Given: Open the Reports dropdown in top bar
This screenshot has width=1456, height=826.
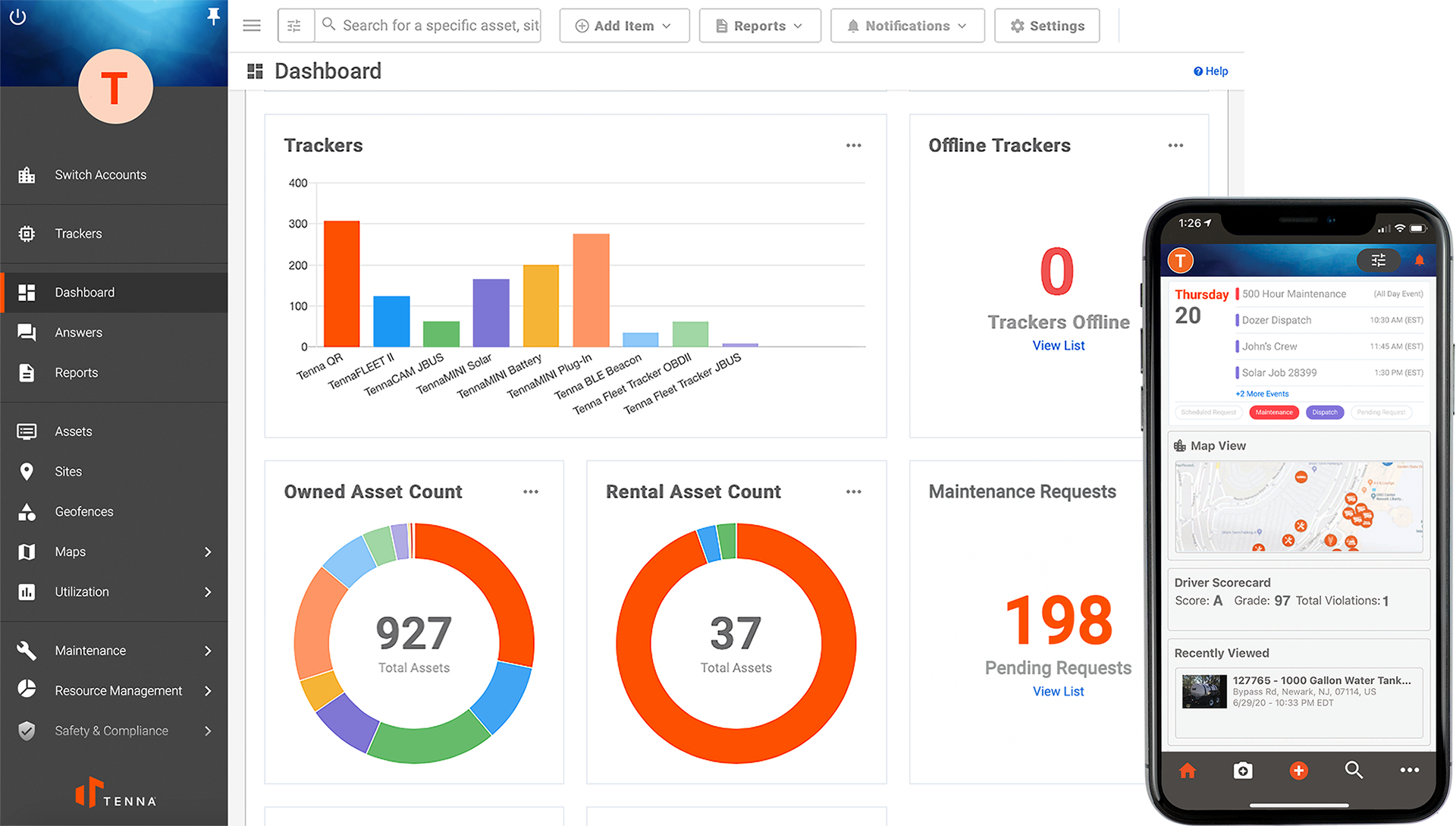Looking at the screenshot, I should [x=760, y=26].
